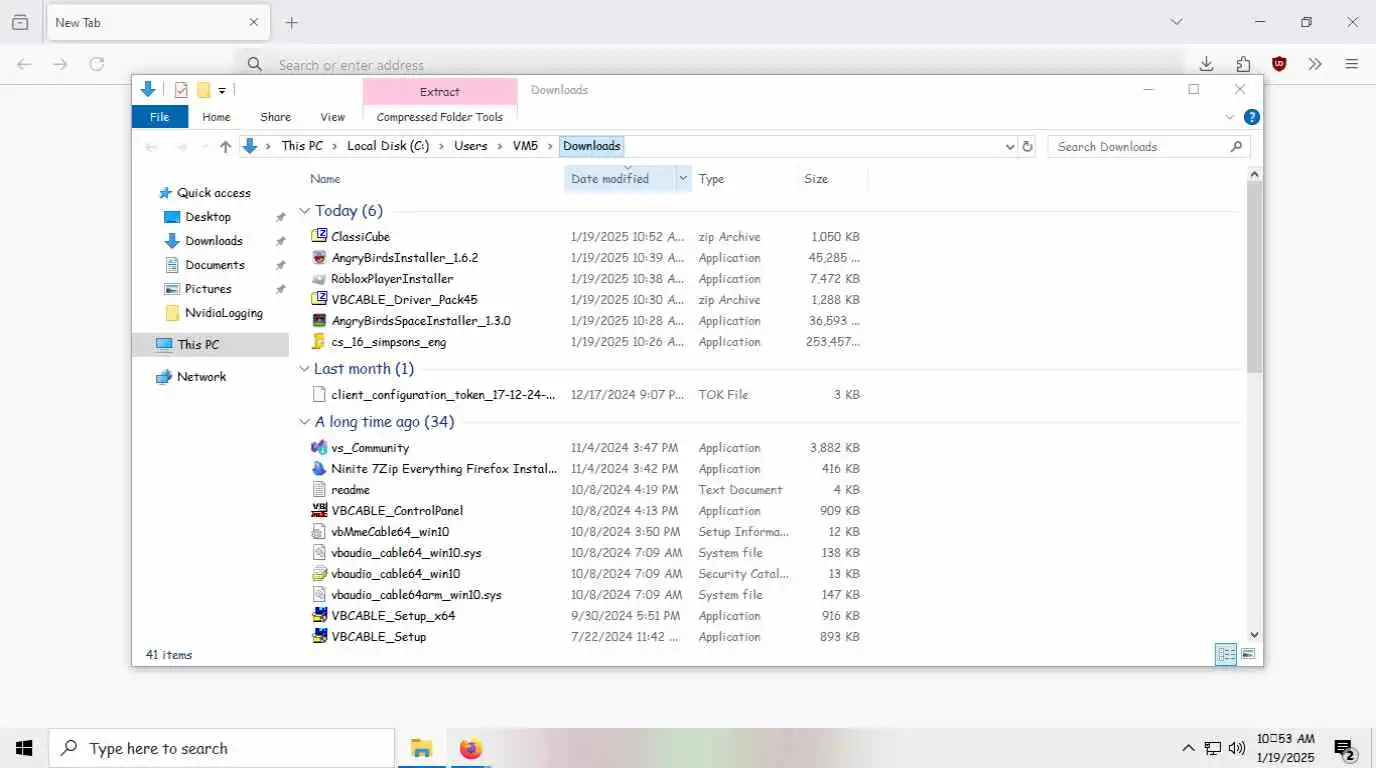Open the browser hamburger menu
The height and width of the screenshot is (768, 1376).
[1352, 64]
